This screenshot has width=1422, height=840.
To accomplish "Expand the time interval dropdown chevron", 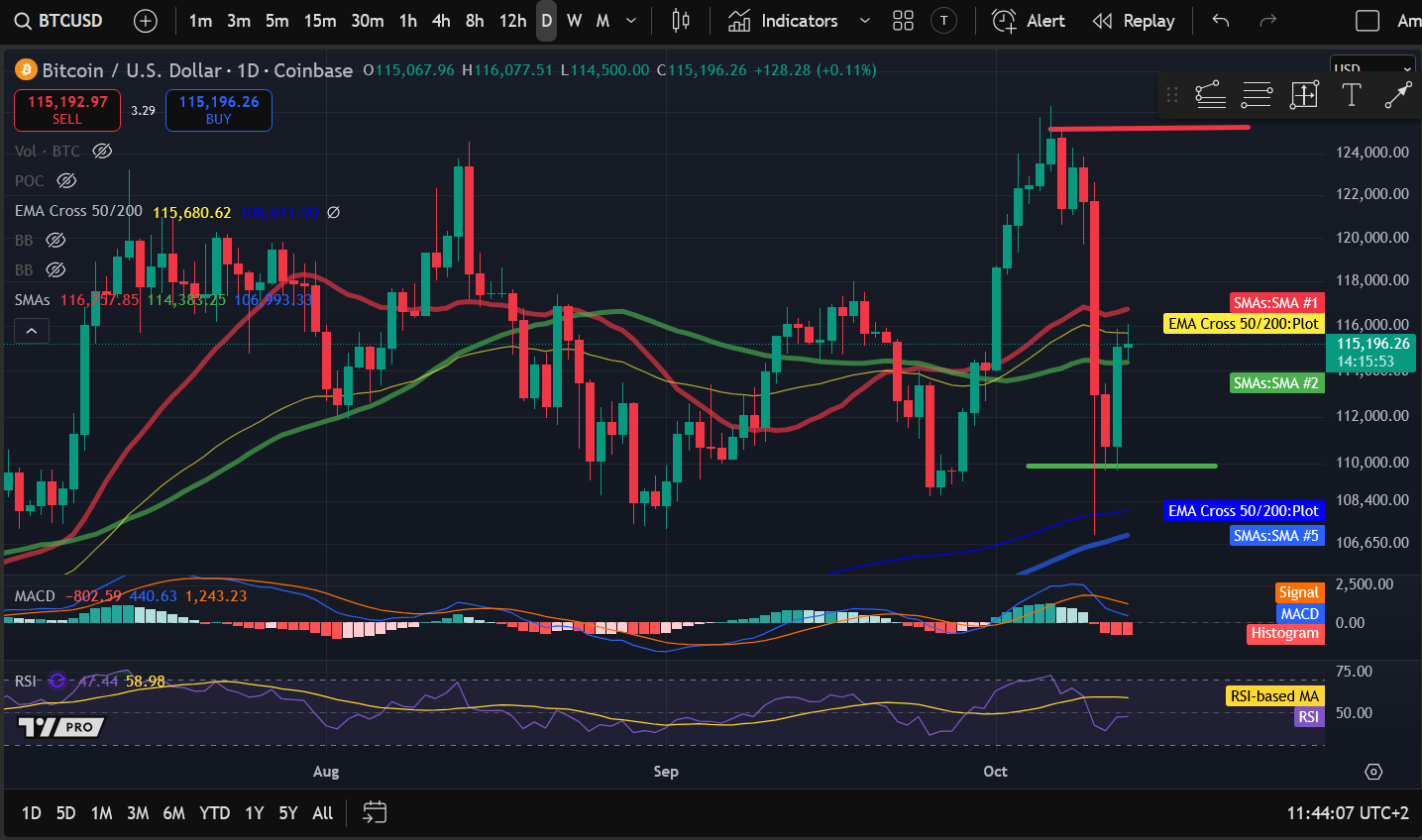I will [631, 21].
